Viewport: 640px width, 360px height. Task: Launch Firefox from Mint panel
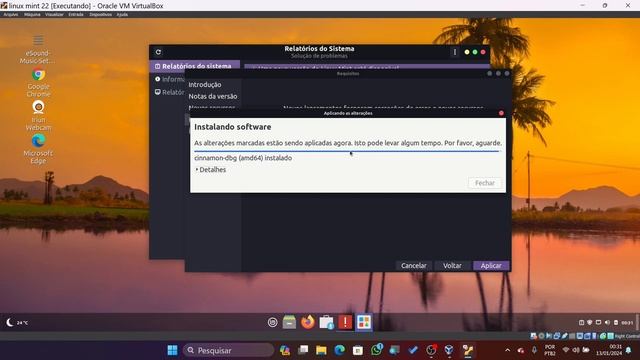(x=308, y=322)
